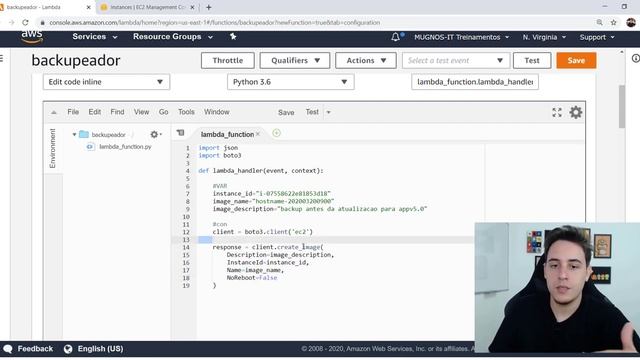640x360 pixels.
Task: Expand the Qualifiers dropdown
Action: [x=295, y=60]
